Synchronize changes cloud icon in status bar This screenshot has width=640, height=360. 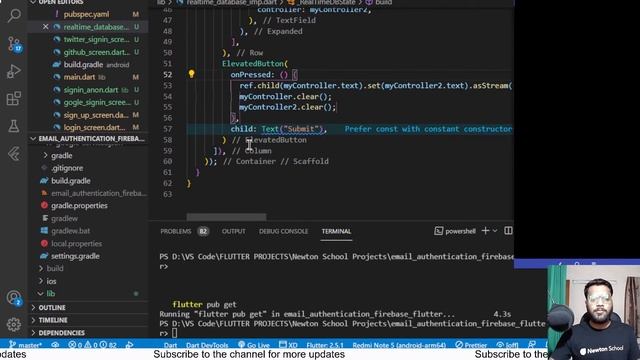point(55,345)
